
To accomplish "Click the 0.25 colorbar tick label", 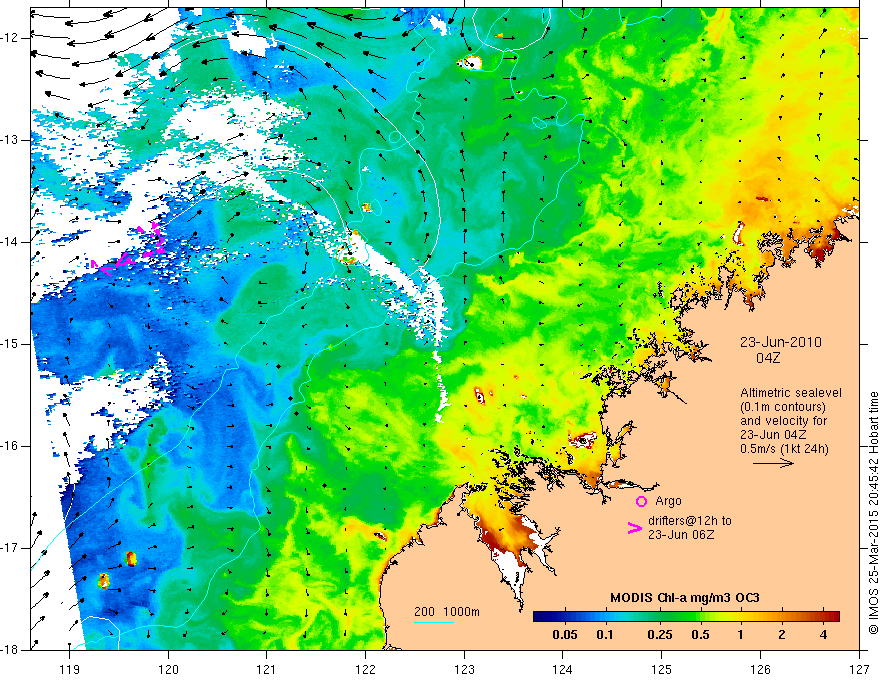I will [x=657, y=635].
